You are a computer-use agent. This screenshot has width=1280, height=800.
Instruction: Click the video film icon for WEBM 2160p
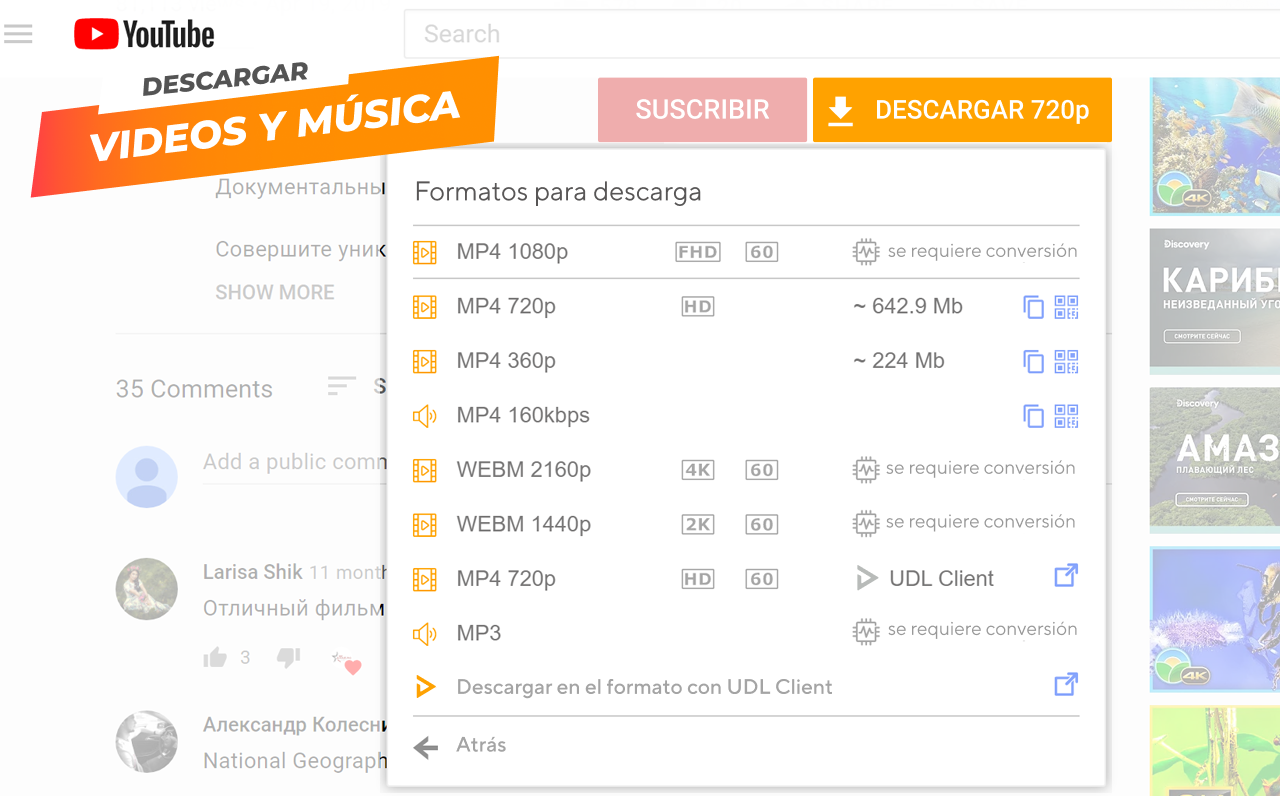point(425,470)
